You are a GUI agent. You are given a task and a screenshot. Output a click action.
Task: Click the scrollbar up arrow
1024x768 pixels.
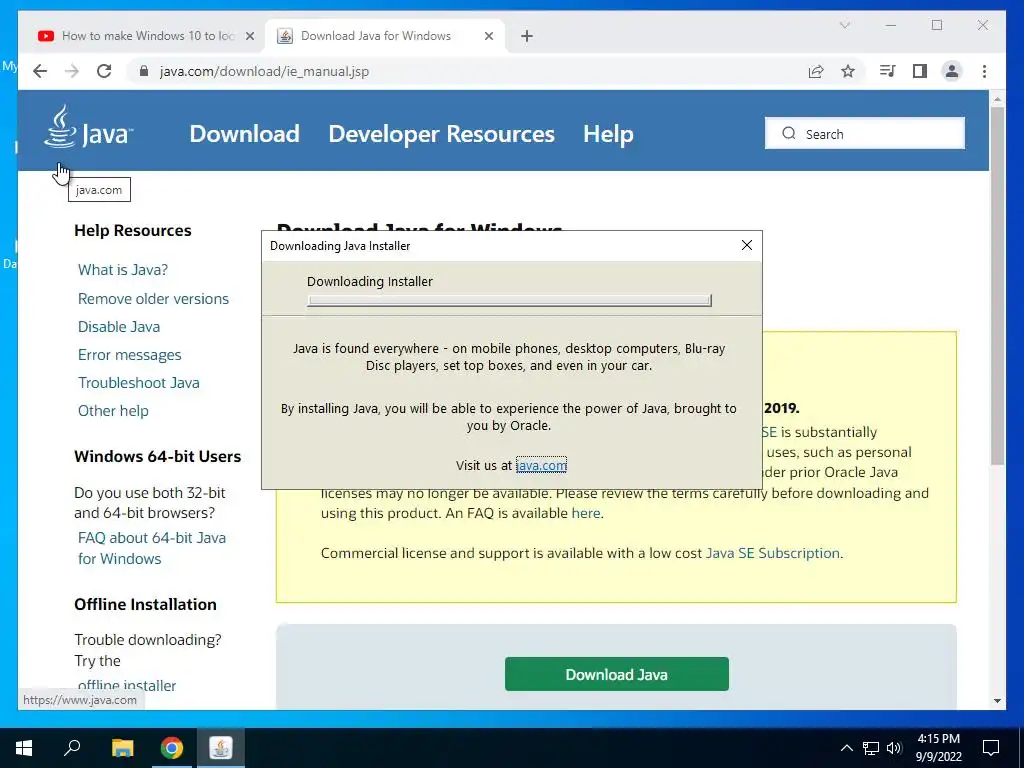coord(997,99)
